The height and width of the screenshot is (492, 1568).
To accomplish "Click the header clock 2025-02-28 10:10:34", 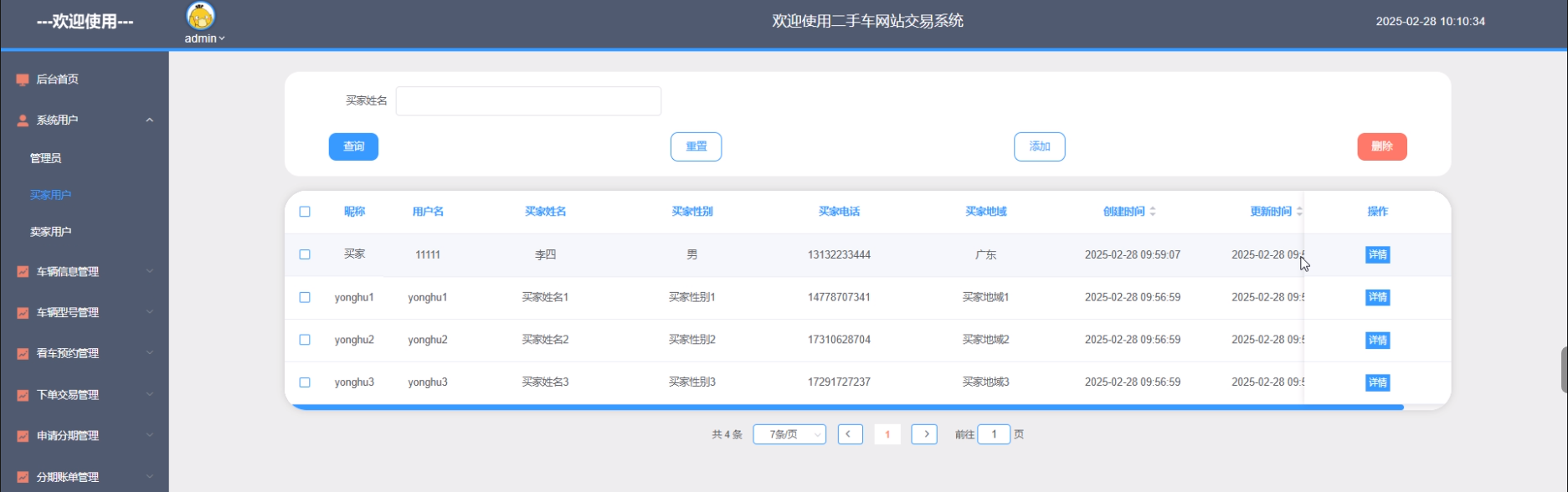I will click(1431, 21).
